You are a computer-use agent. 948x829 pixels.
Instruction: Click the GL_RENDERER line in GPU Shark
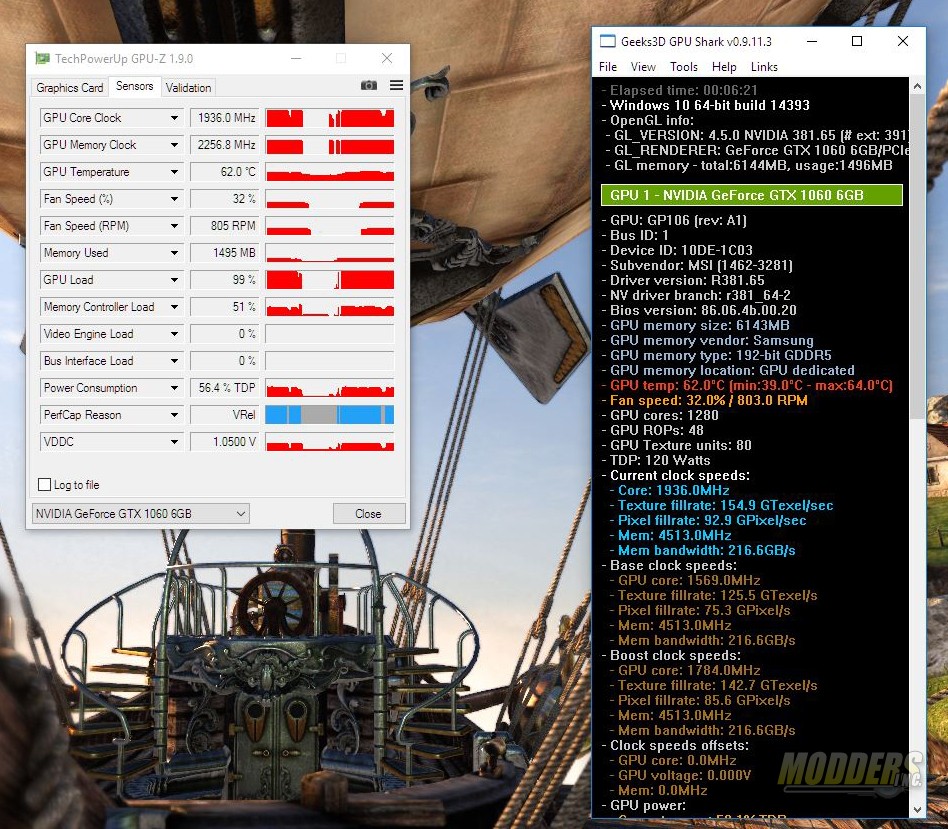tap(759, 150)
